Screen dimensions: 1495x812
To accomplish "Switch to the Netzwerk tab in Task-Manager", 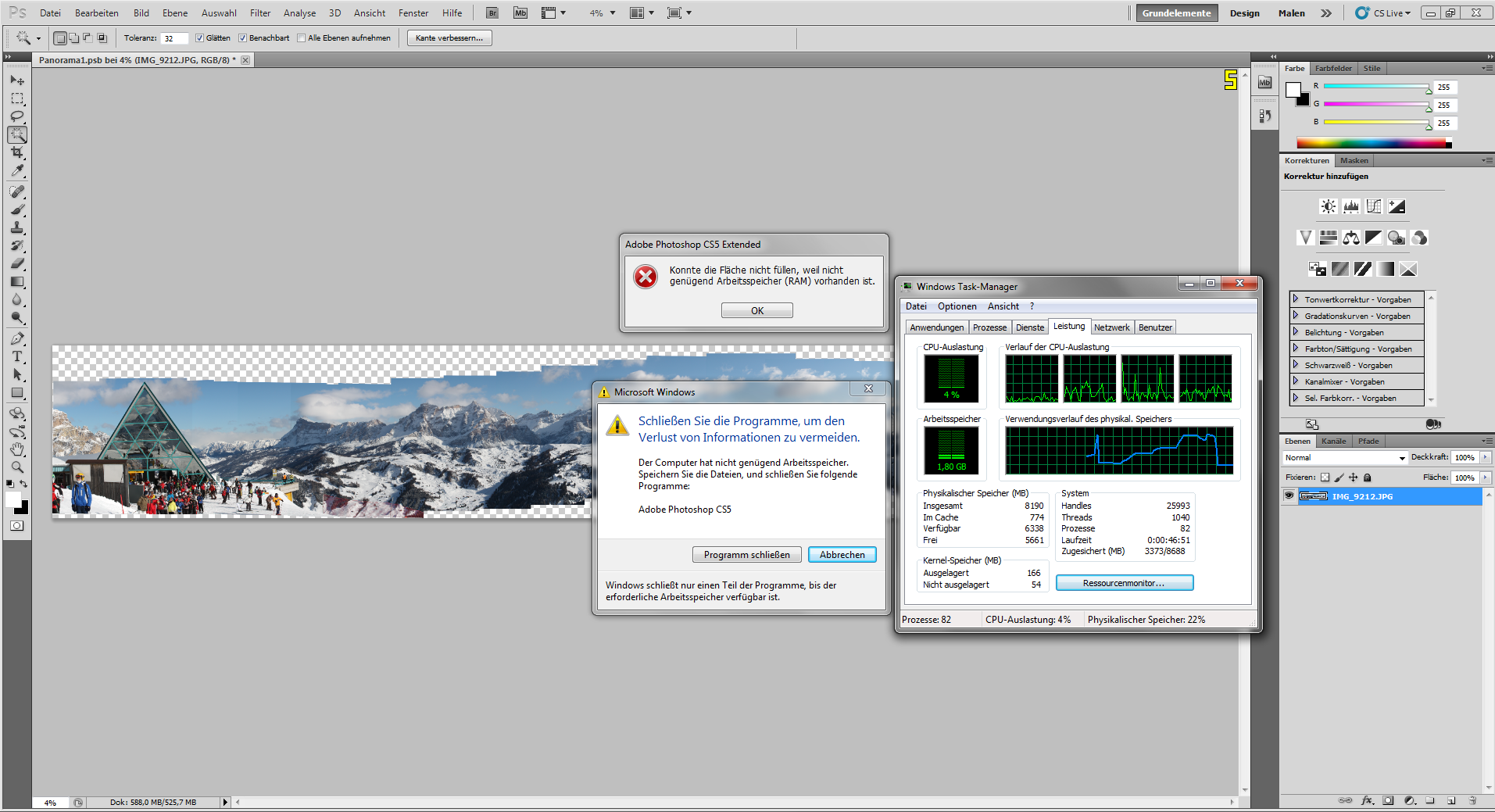I will point(1111,327).
